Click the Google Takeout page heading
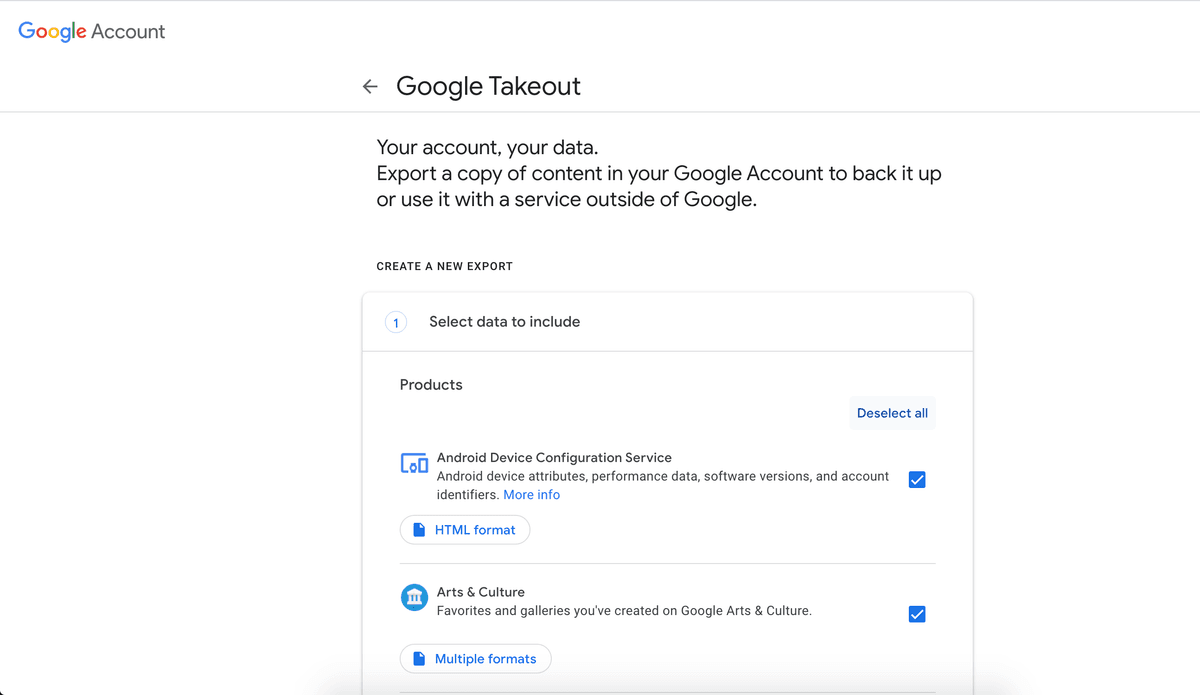The width and height of the screenshot is (1200, 695). 488,87
